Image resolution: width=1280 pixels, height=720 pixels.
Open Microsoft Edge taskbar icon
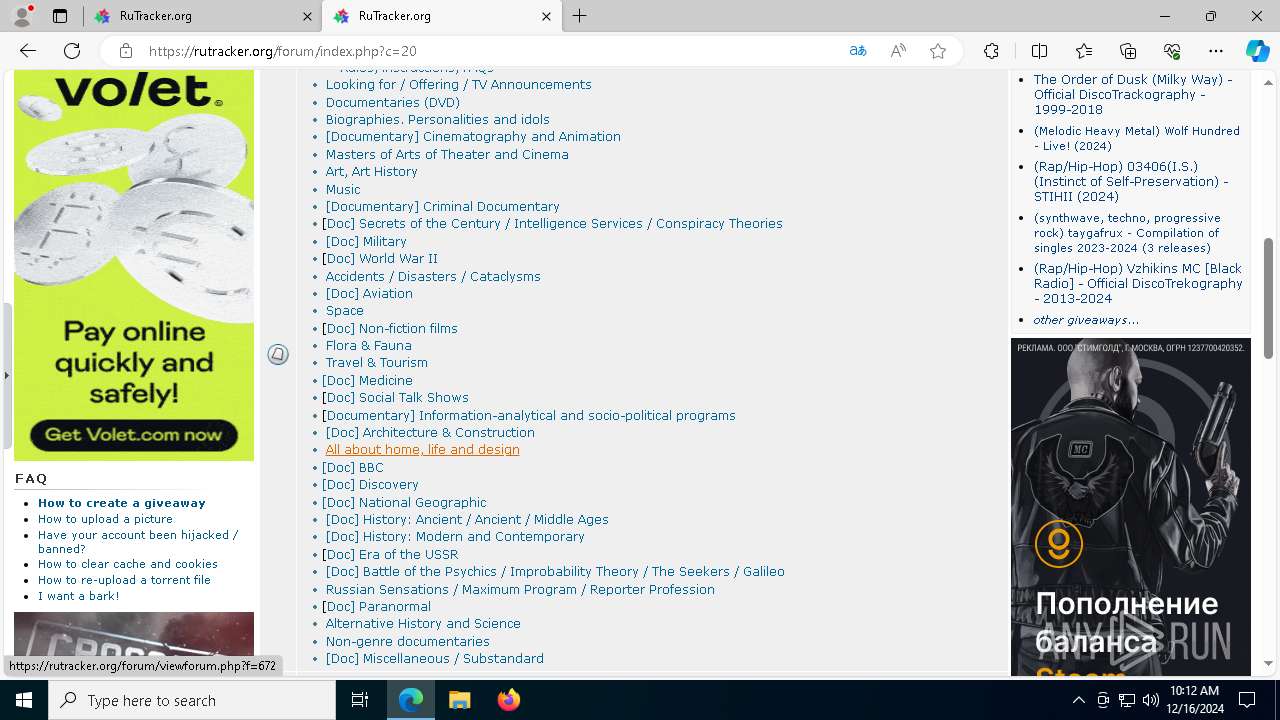pyautogui.click(x=411, y=700)
